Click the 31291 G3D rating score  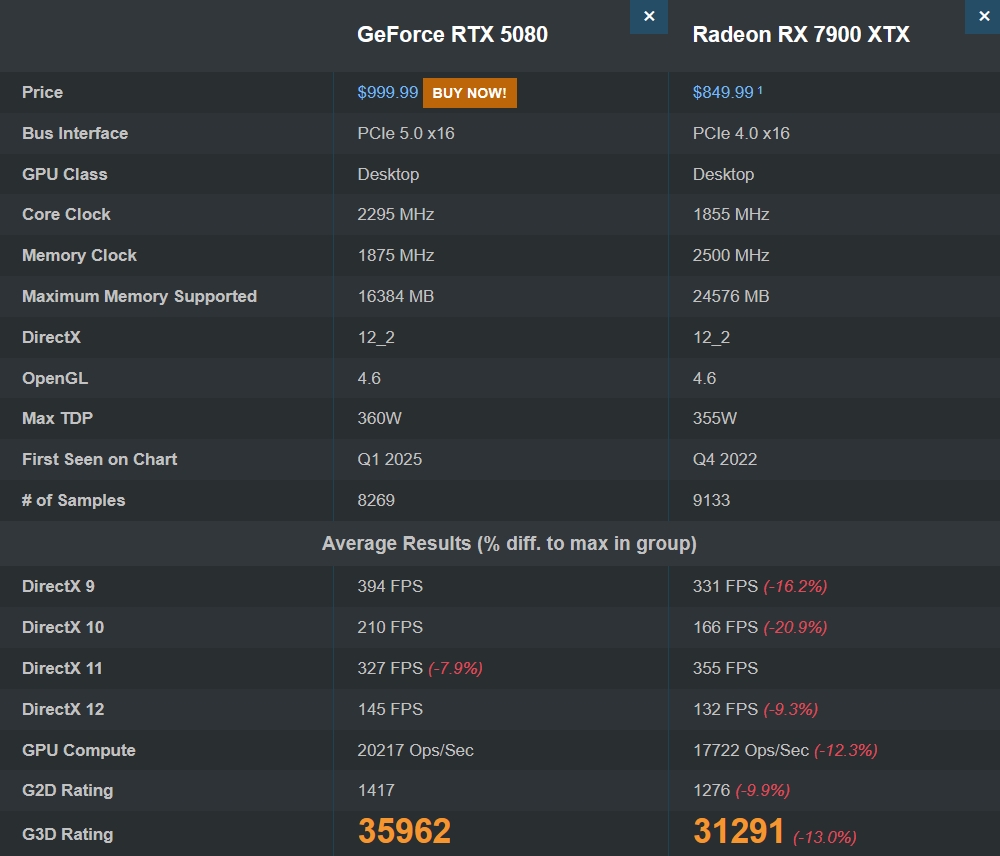click(x=739, y=831)
